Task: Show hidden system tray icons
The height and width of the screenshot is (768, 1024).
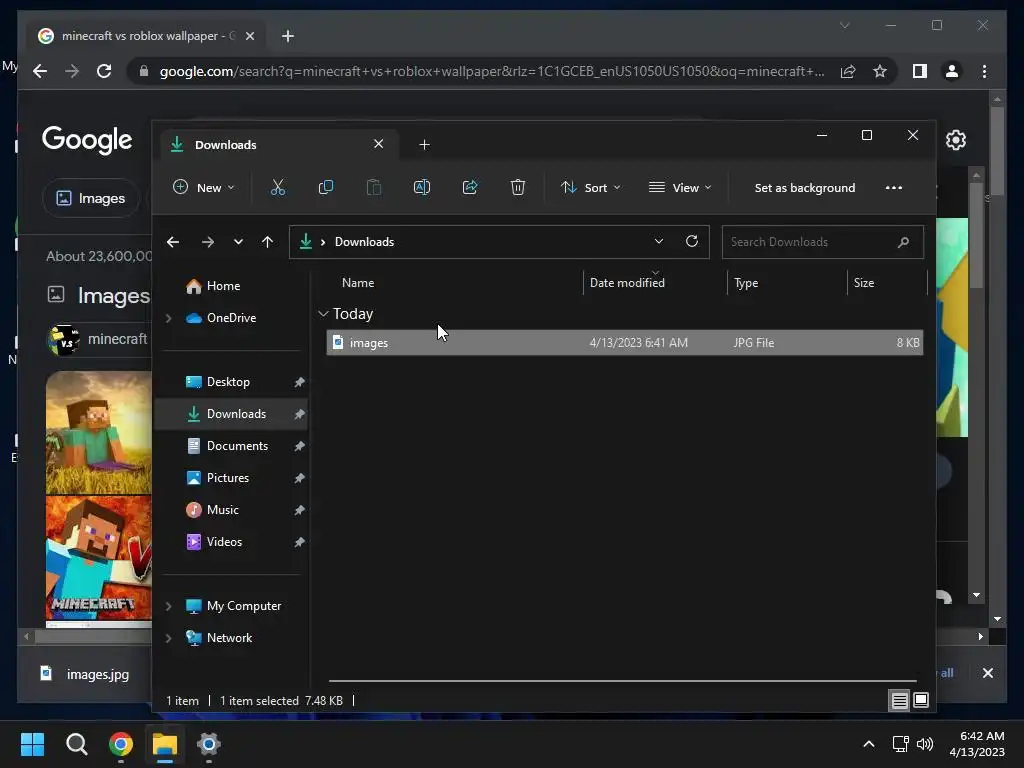Action: click(x=869, y=744)
